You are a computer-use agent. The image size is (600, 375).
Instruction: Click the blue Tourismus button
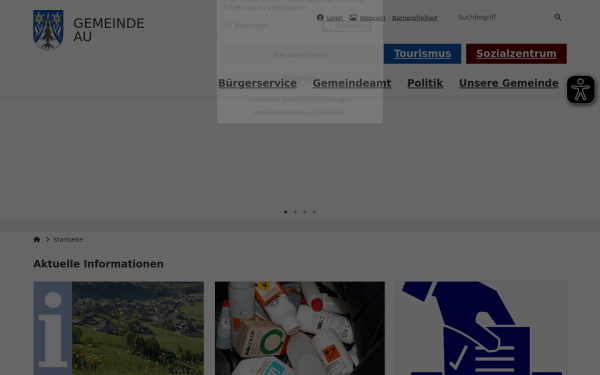[x=422, y=54]
